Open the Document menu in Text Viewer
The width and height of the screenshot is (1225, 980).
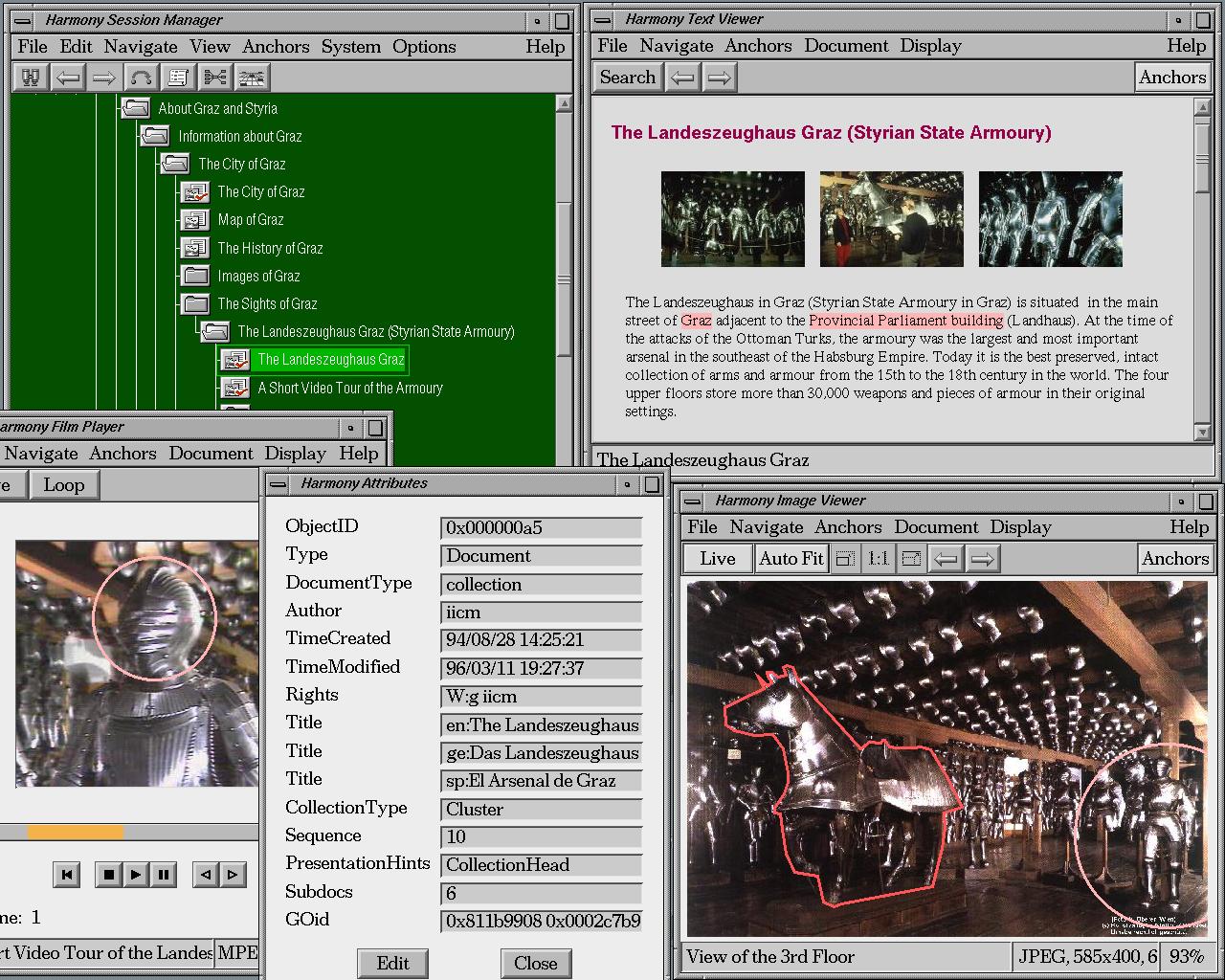point(846,46)
